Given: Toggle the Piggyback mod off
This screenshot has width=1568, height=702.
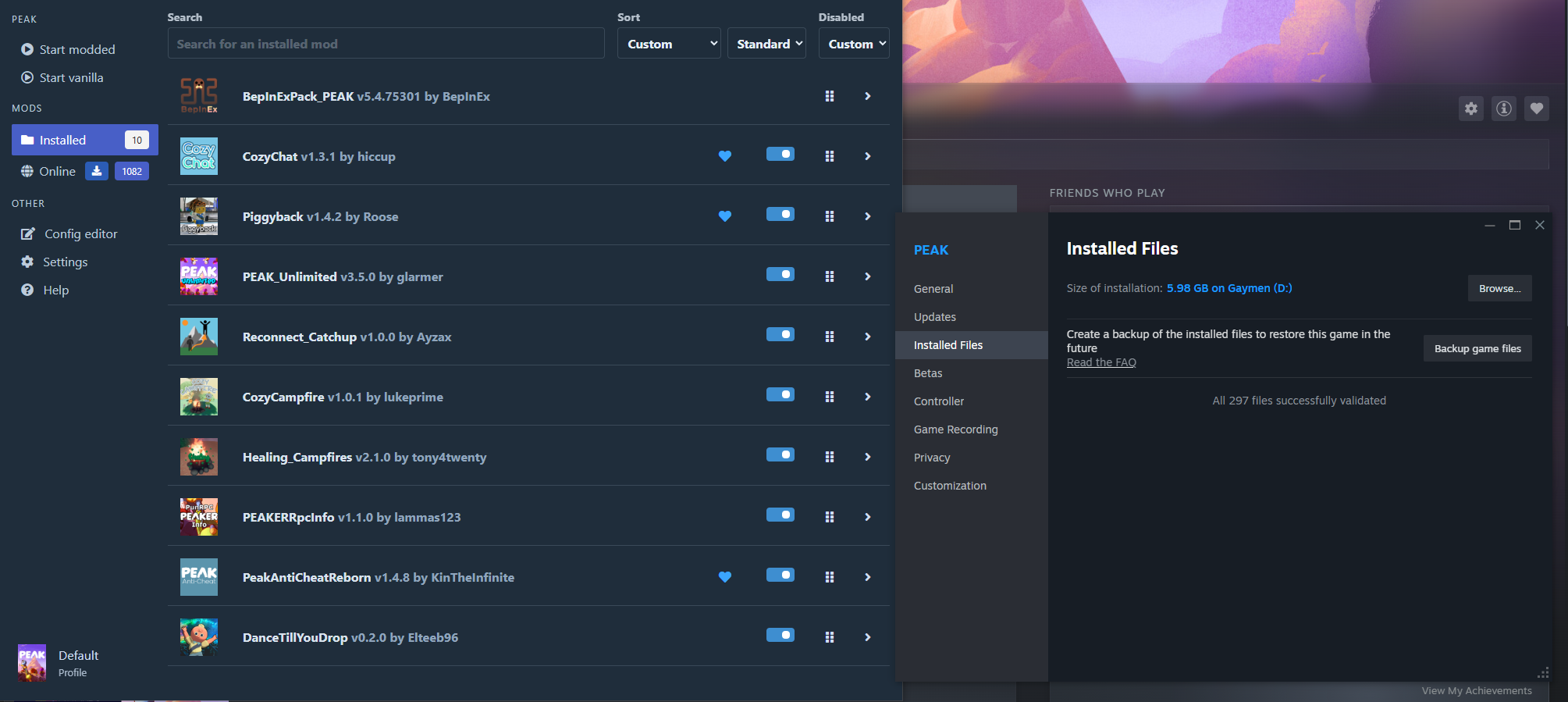Looking at the screenshot, I should (780, 215).
